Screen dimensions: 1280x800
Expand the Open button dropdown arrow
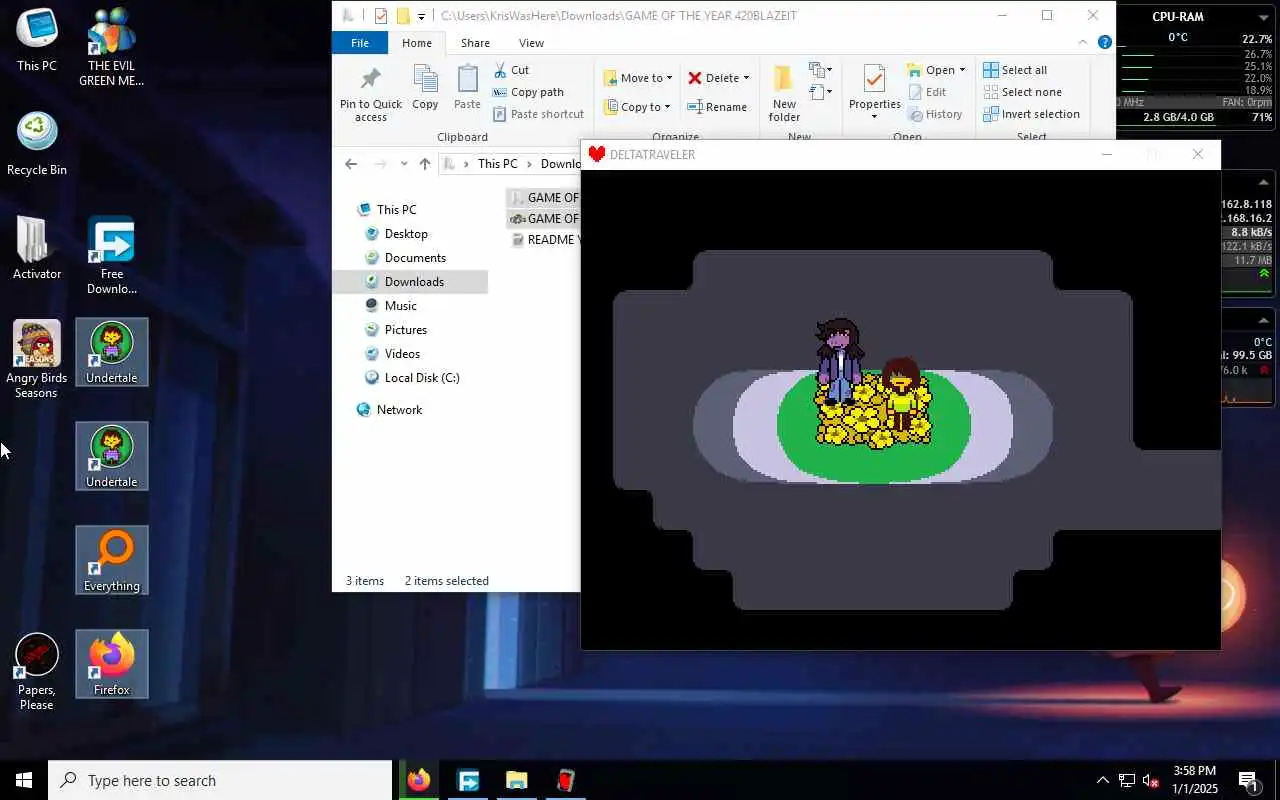point(962,70)
